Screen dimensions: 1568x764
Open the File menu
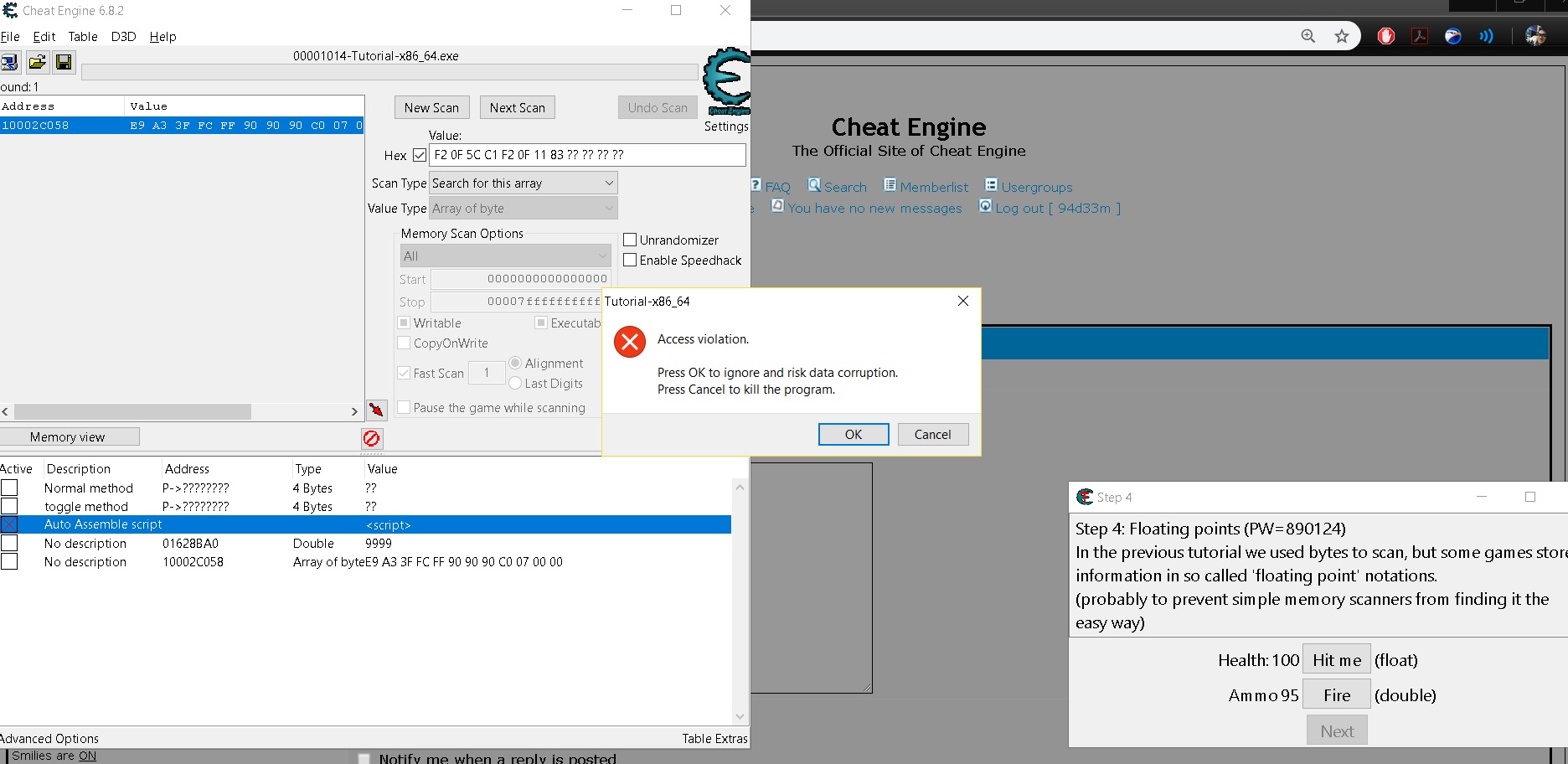coord(10,37)
